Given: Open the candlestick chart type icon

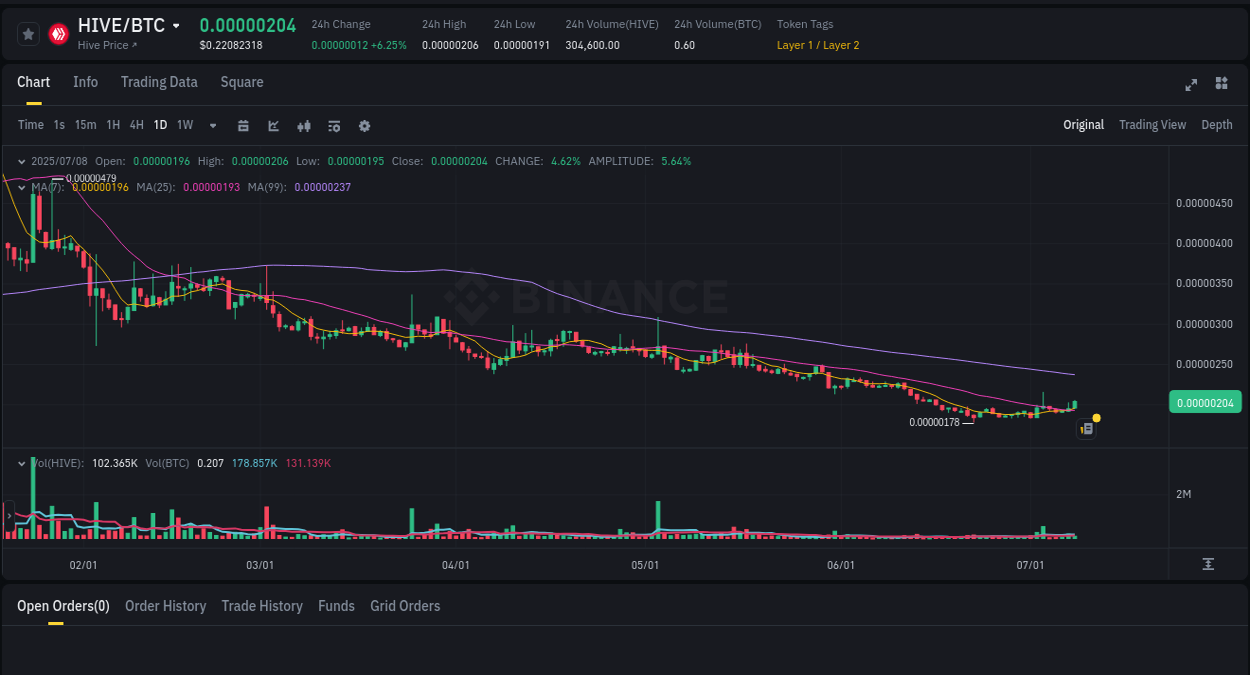Looking at the screenshot, I should 303,125.
